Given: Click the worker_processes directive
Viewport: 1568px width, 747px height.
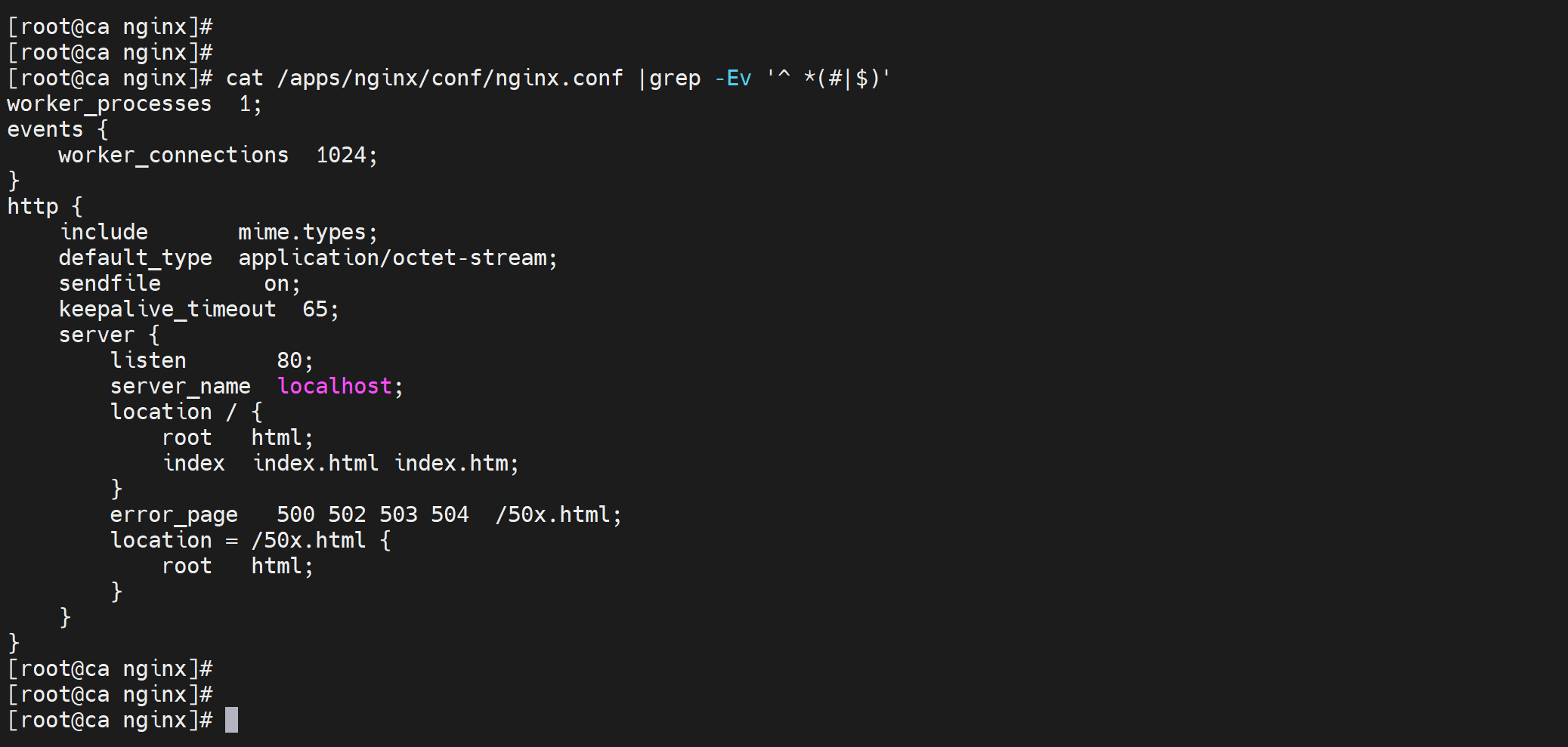Looking at the screenshot, I should [110, 103].
